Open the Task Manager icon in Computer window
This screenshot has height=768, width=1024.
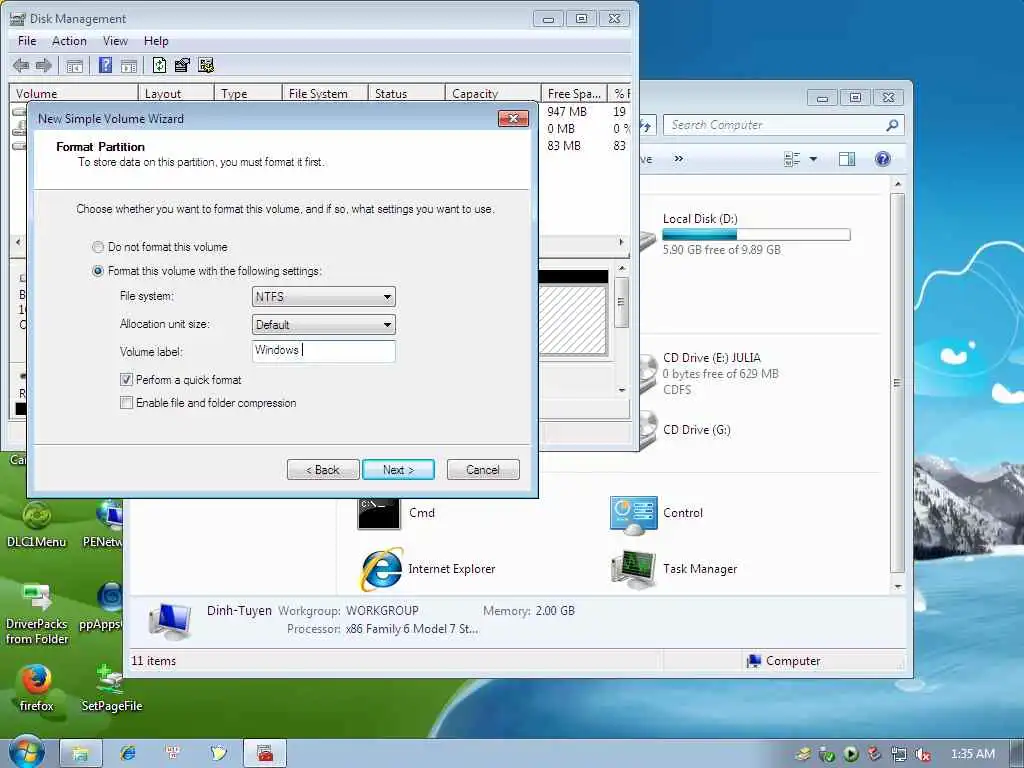tap(633, 569)
